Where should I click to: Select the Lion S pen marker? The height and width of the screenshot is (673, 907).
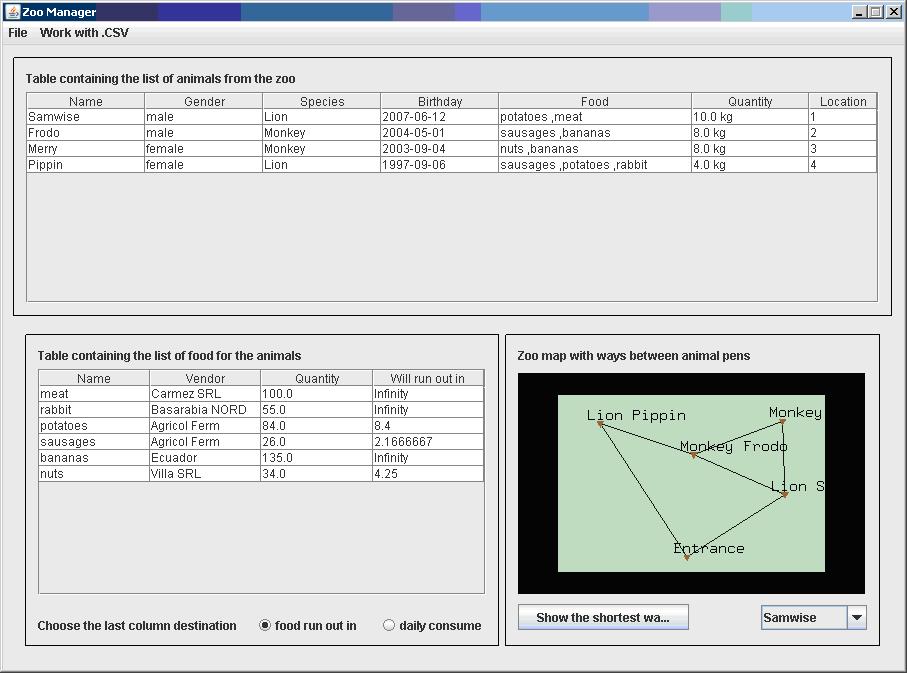click(x=785, y=496)
